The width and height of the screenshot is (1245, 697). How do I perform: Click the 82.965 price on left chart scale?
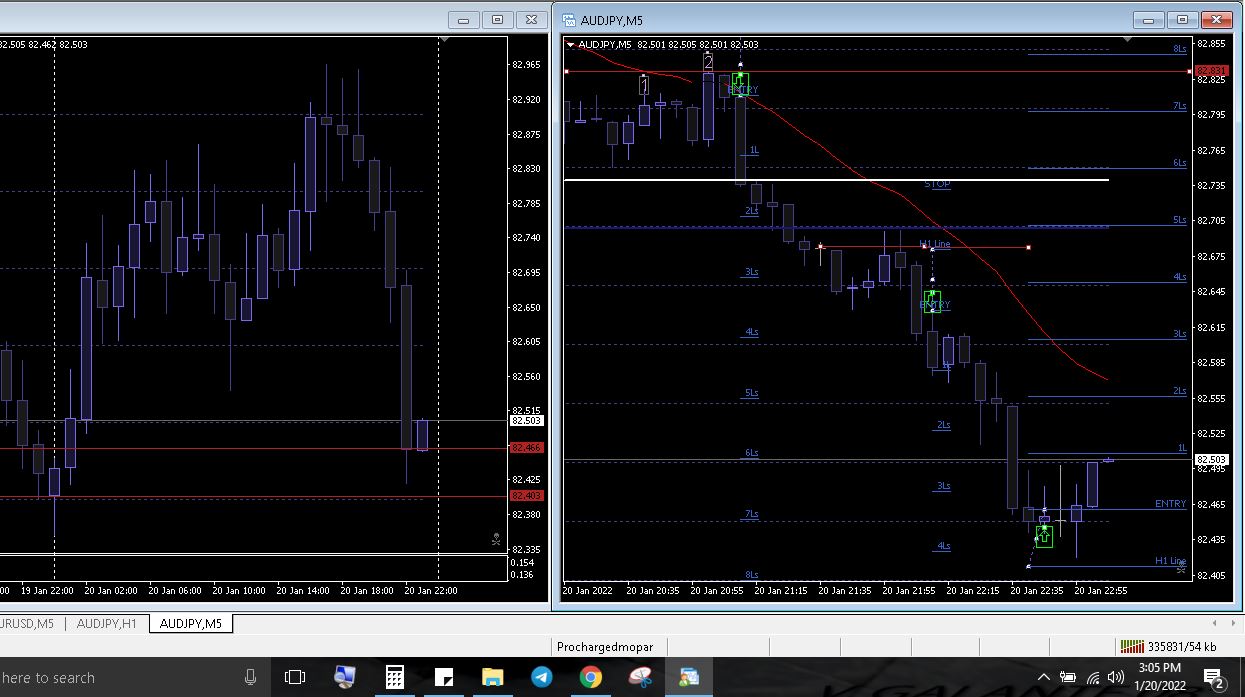(526, 64)
